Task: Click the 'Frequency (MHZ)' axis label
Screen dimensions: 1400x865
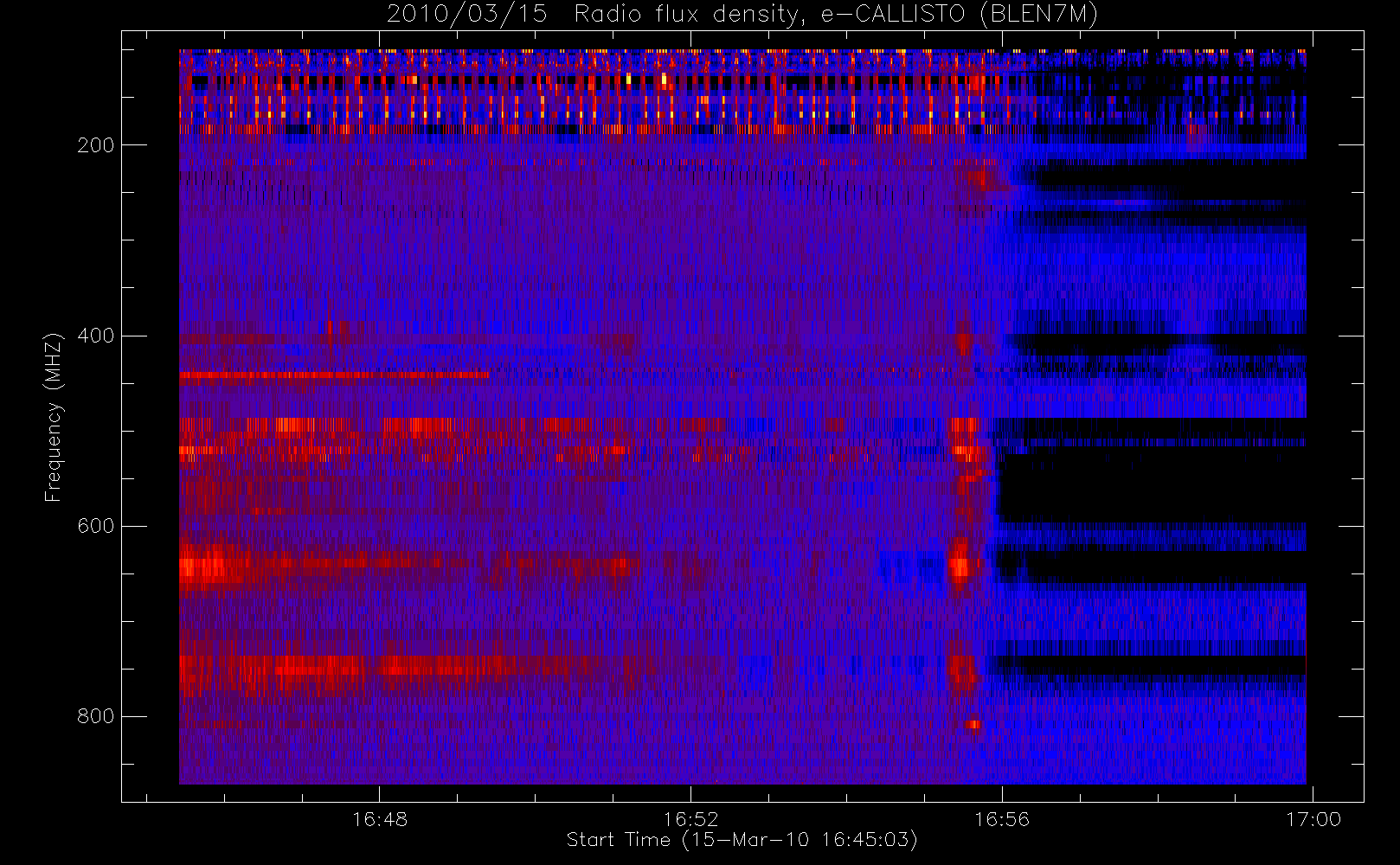Action: point(54,417)
